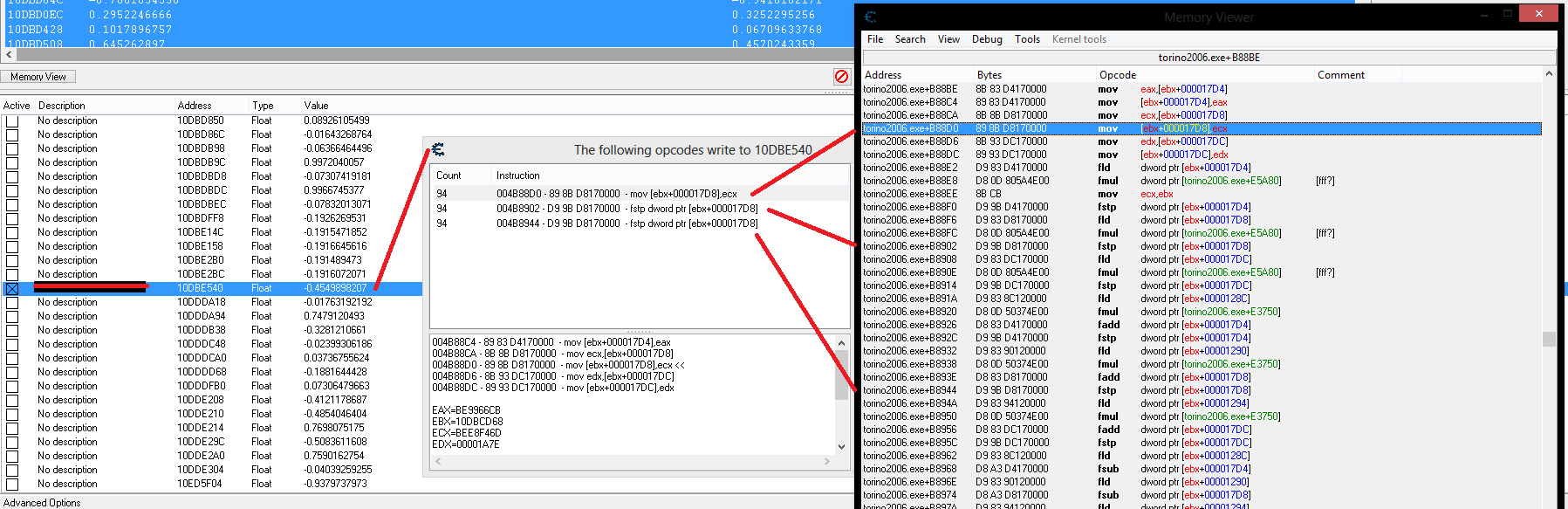The height and width of the screenshot is (509, 1568).
Task: Click the Opcode column header in disassembler
Action: pyautogui.click(x=1118, y=75)
